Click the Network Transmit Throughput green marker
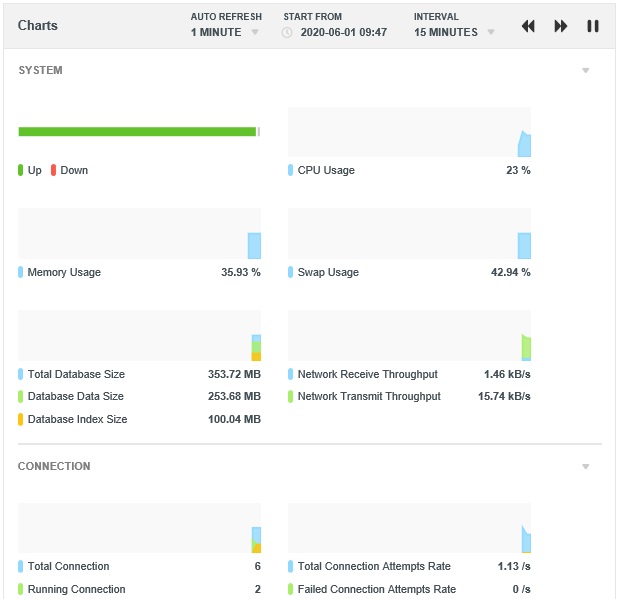The width and height of the screenshot is (618, 599). (x=290, y=396)
